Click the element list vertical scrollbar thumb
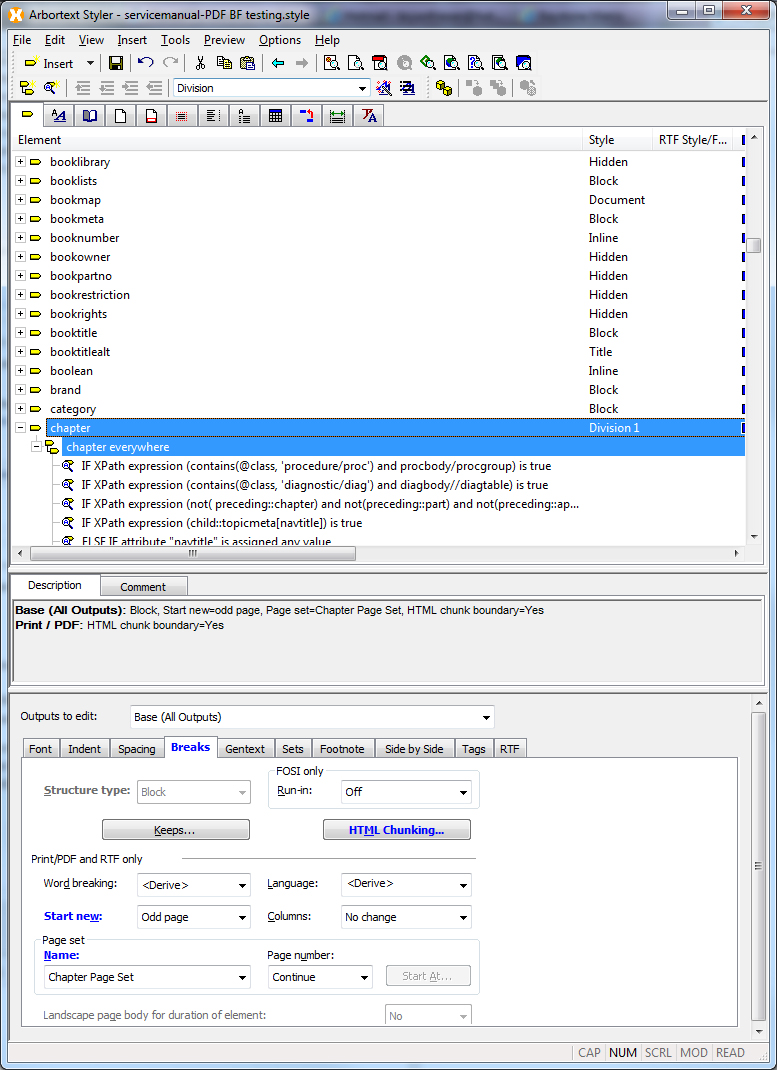 (x=753, y=245)
